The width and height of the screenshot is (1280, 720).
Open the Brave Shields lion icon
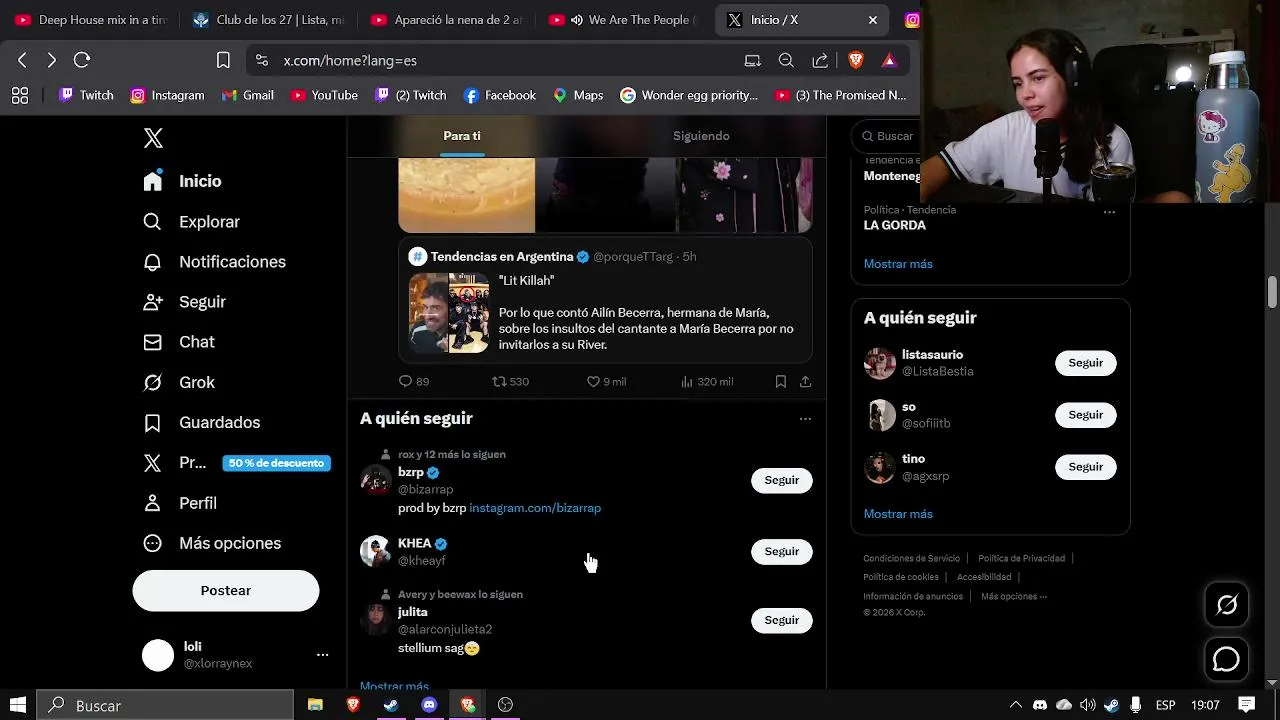856,60
